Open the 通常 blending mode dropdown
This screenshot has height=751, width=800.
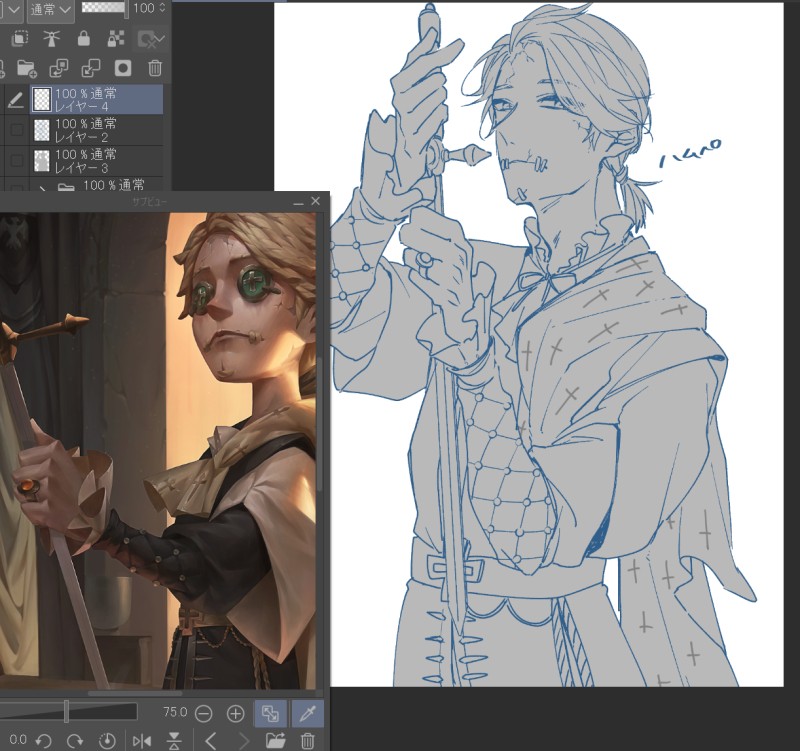pos(50,9)
